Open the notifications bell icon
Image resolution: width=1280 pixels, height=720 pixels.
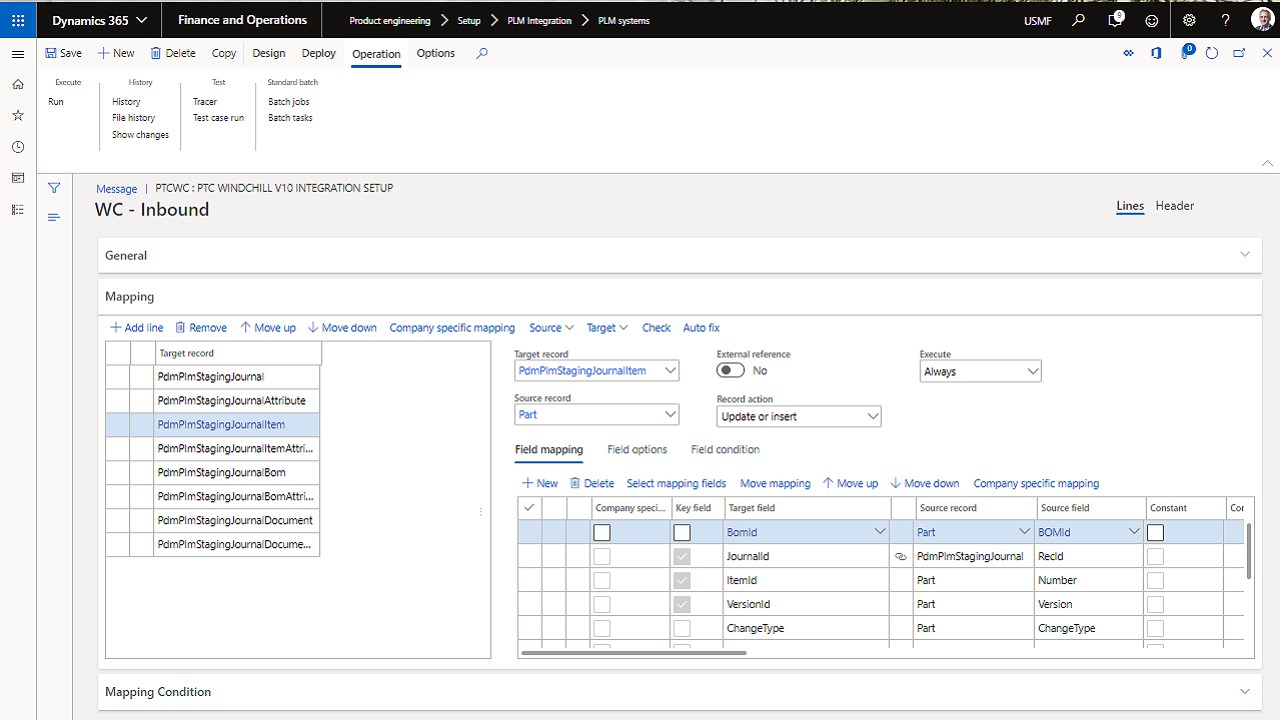point(1115,20)
